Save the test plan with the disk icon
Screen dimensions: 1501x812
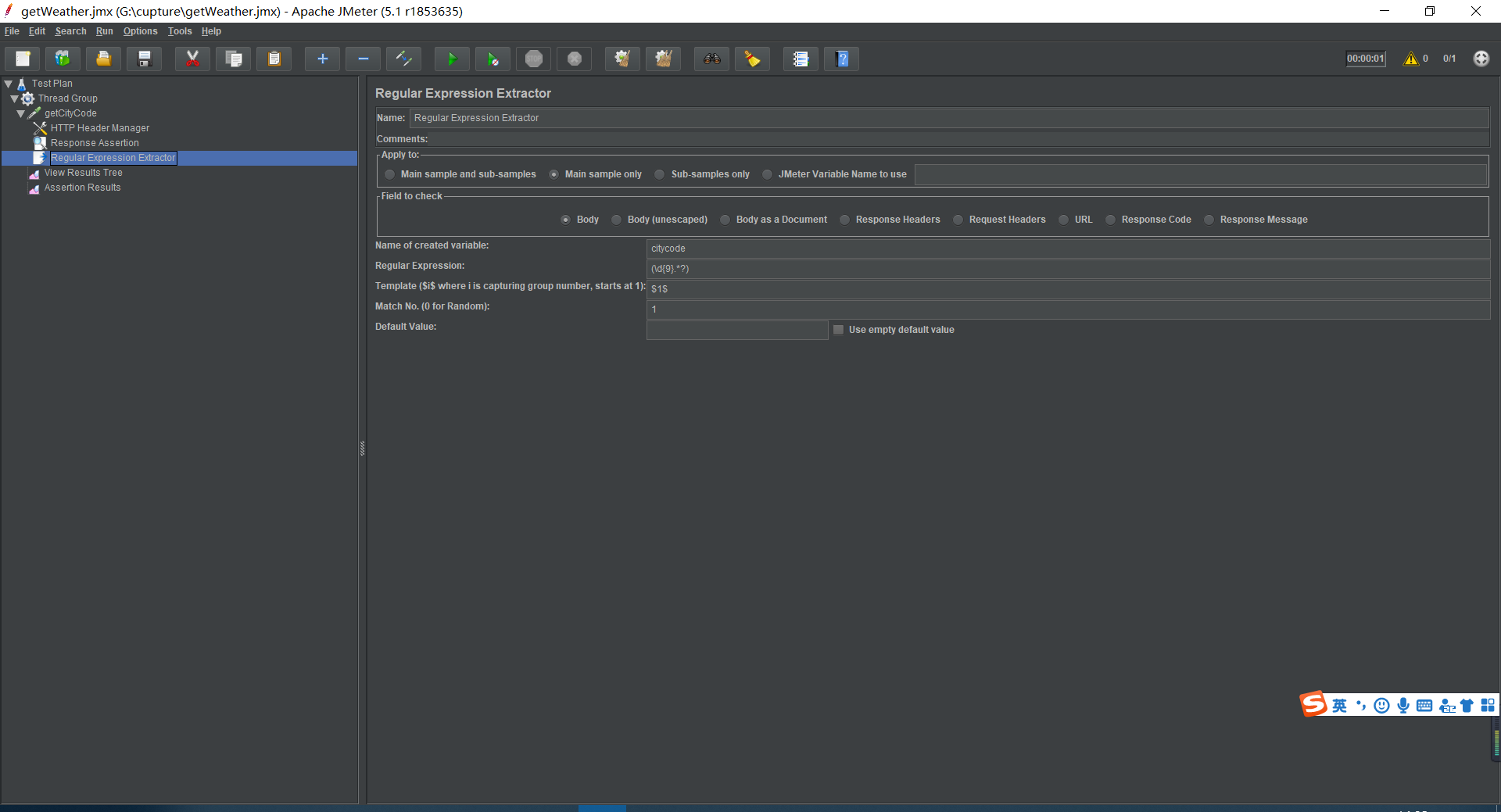(x=144, y=59)
